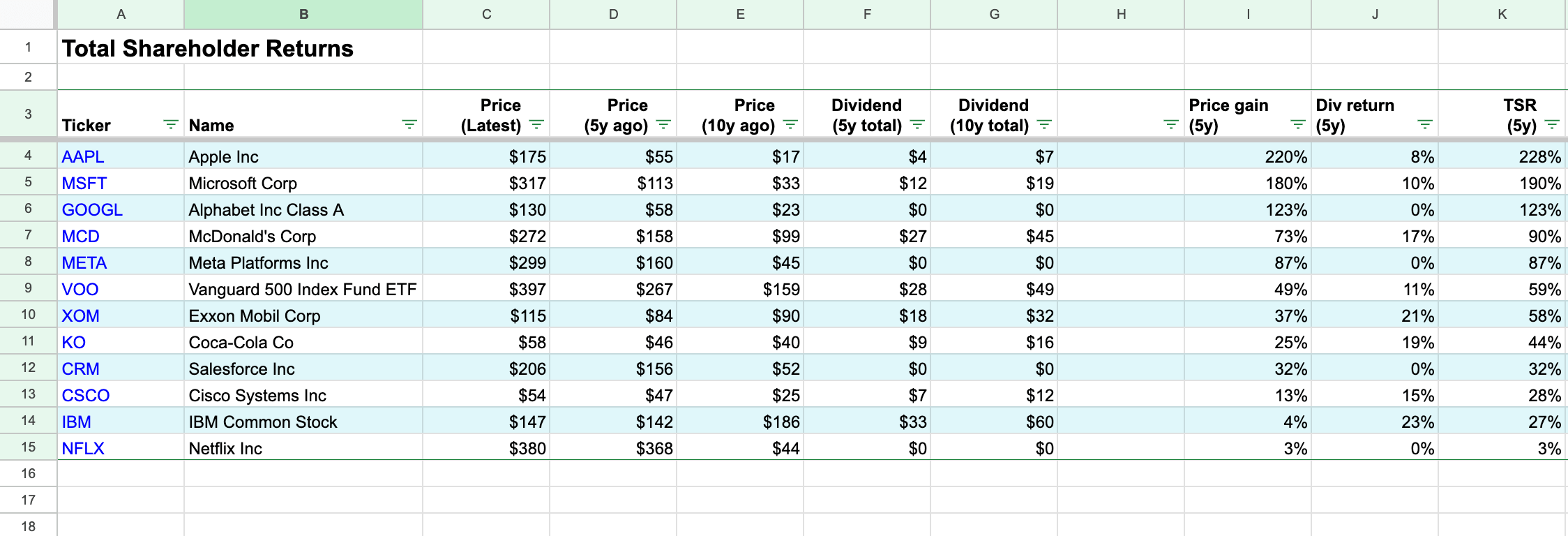Select the Meta Platforms Inc cell
The image size is (1568, 536).
pos(303,262)
